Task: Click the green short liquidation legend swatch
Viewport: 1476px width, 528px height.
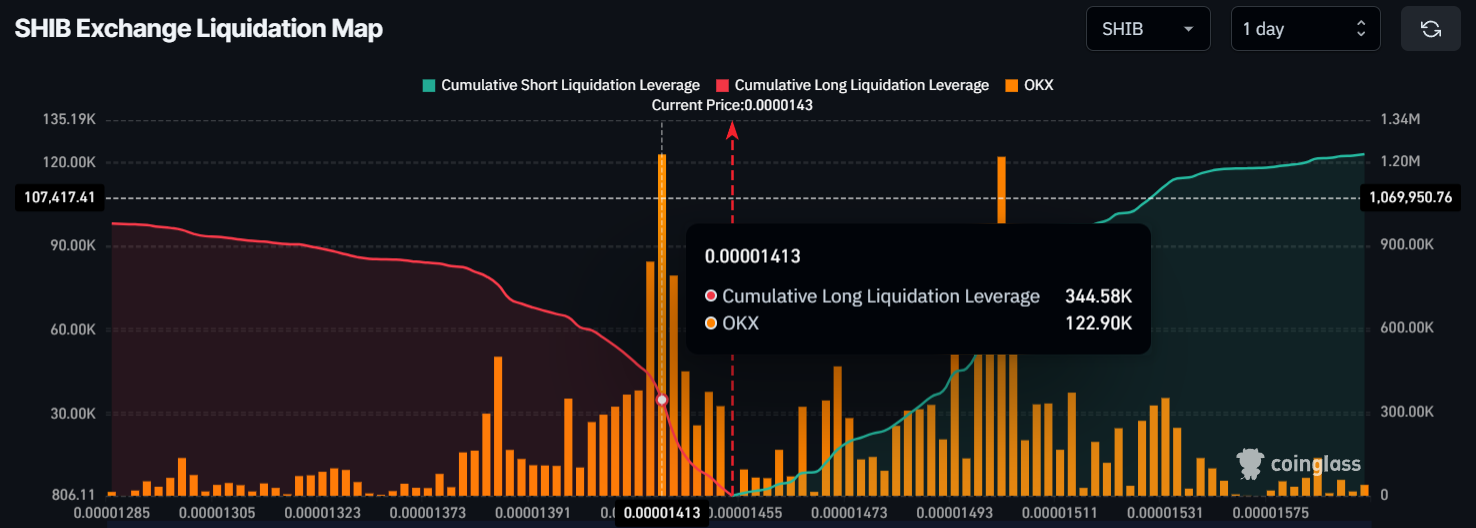Action: 429,86
